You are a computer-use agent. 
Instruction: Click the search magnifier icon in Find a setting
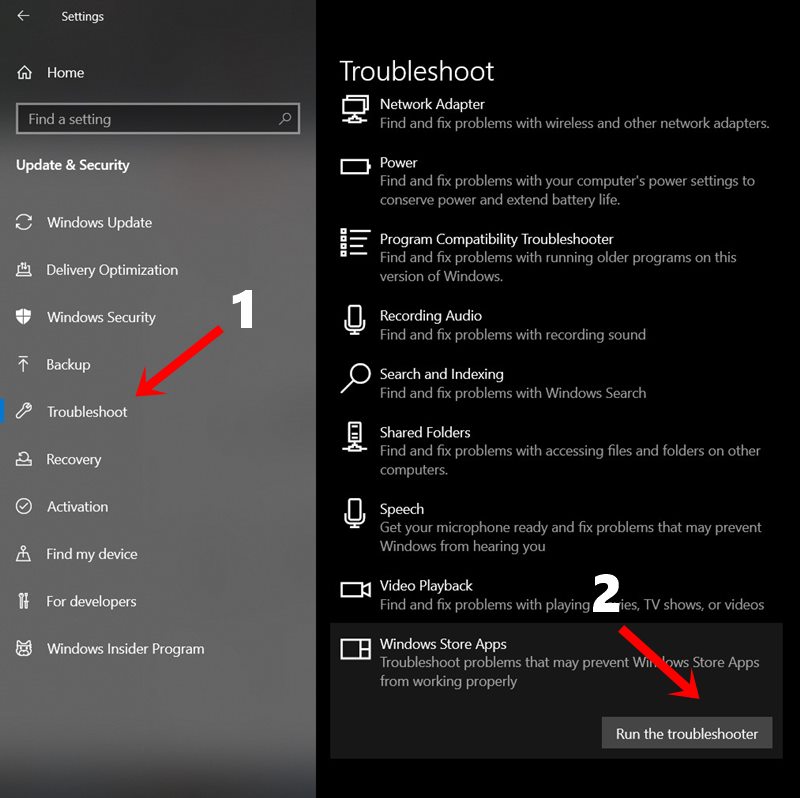285,119
